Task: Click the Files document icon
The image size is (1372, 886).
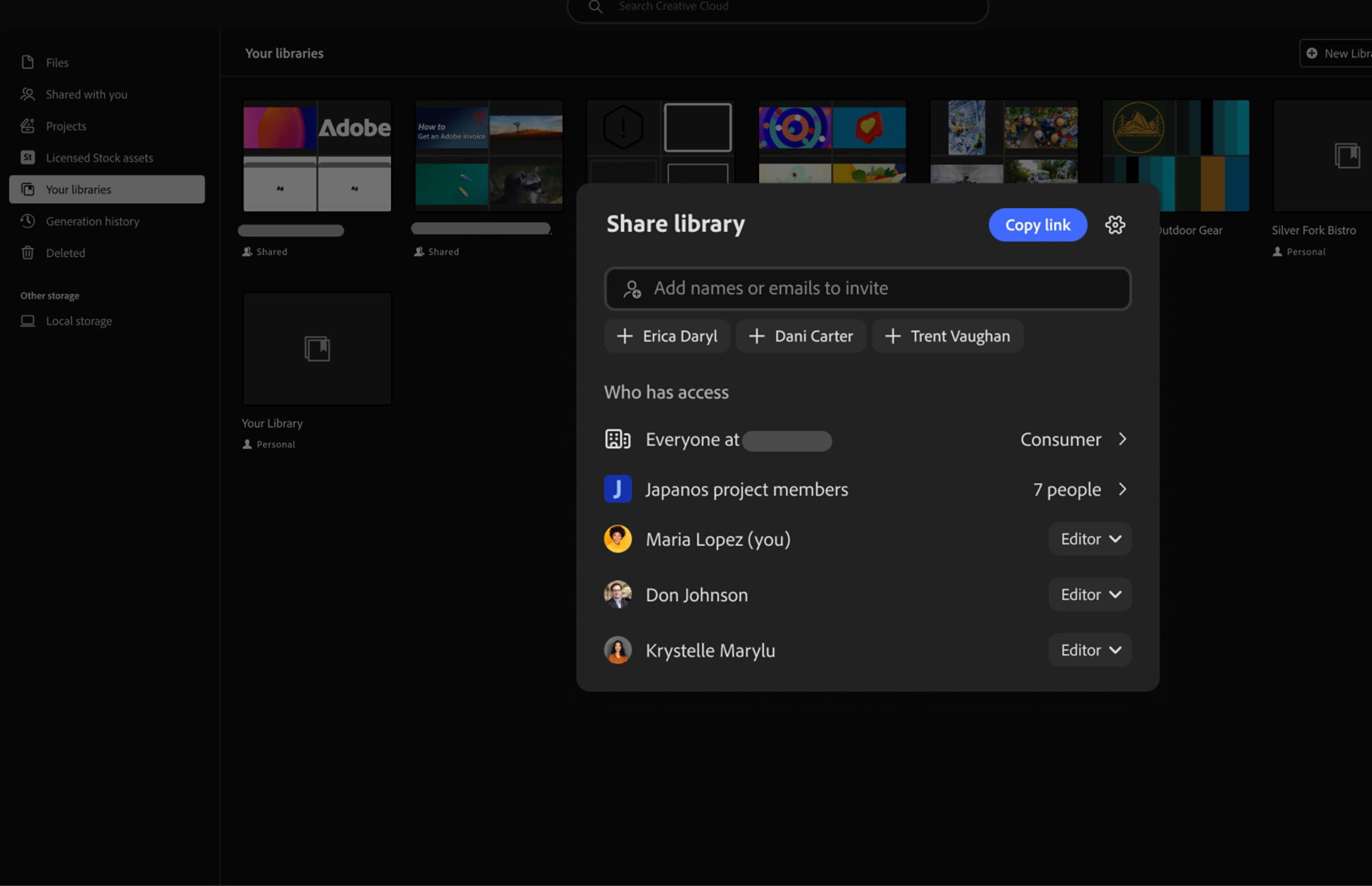Action: [x=28, y=62]
